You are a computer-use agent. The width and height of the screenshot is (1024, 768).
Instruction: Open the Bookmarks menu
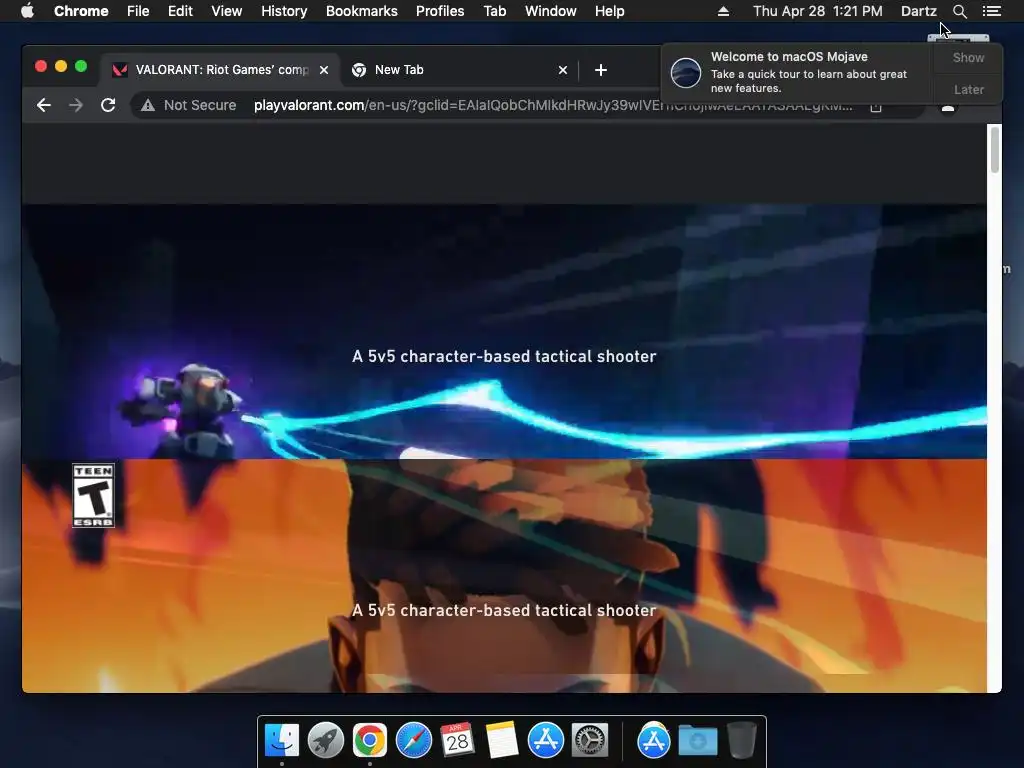click(362, 11)
